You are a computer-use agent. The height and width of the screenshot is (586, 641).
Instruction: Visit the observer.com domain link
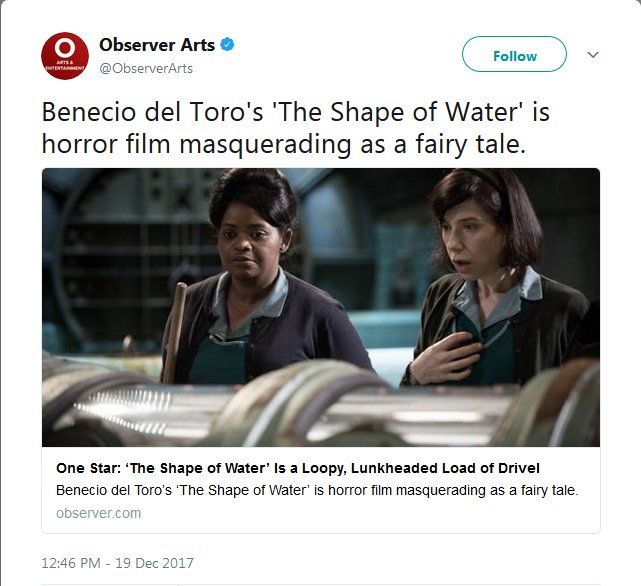(x=98, y=513)
